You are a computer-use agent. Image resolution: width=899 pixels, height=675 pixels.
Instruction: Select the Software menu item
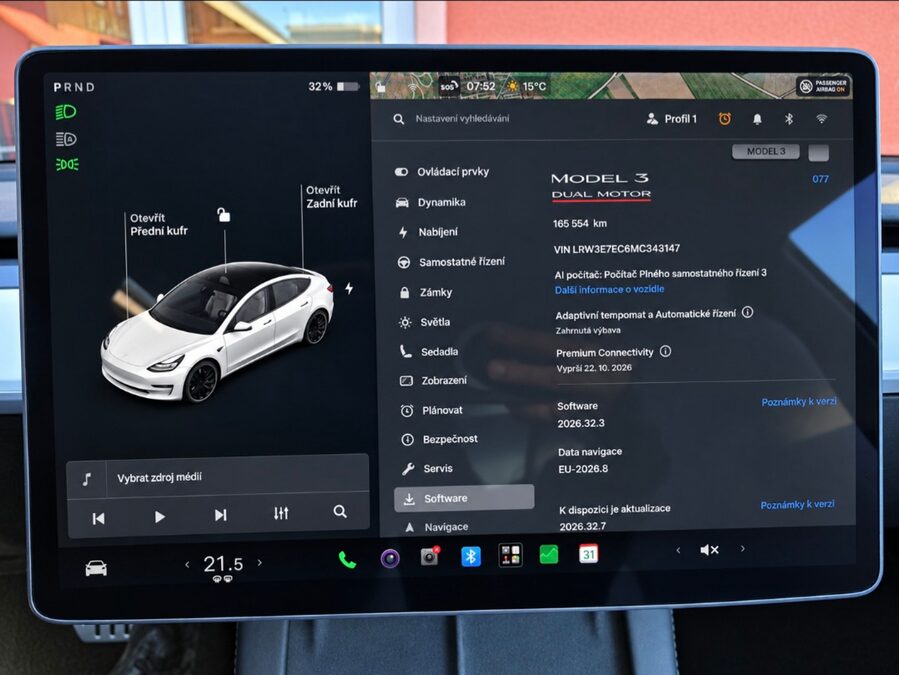tap(464, 498)
